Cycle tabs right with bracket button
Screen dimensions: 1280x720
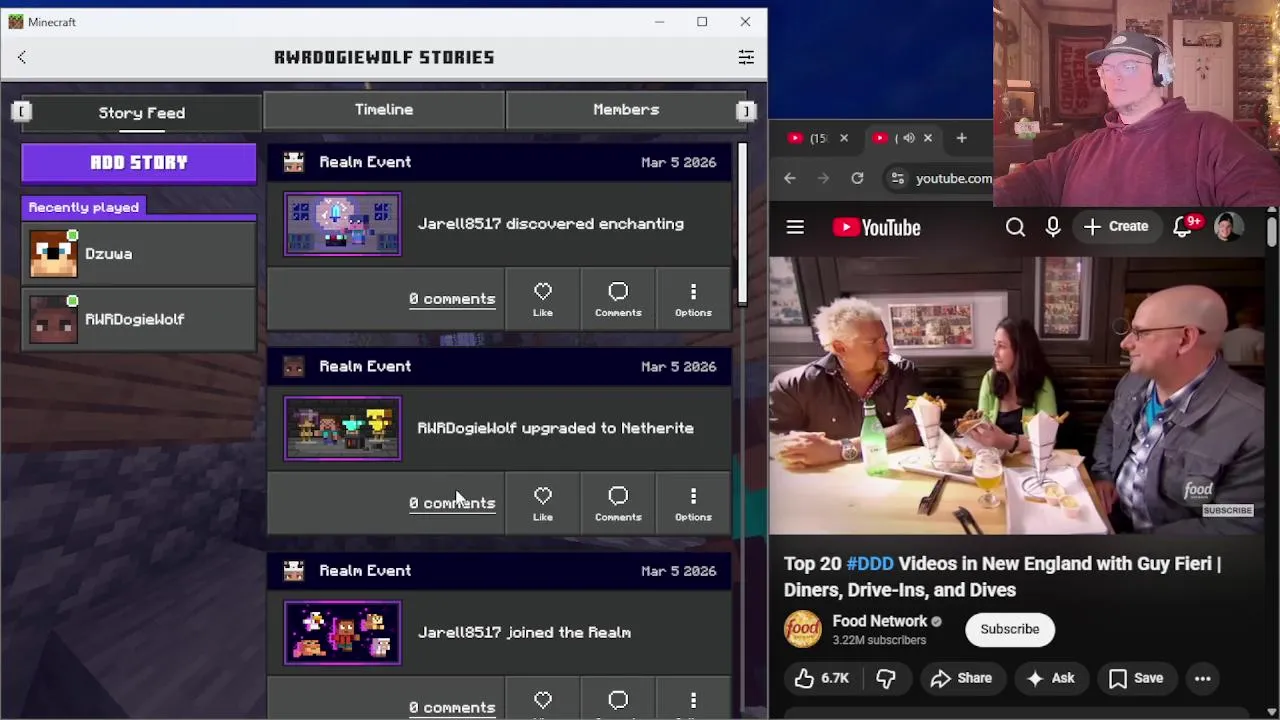click(746, 111)
